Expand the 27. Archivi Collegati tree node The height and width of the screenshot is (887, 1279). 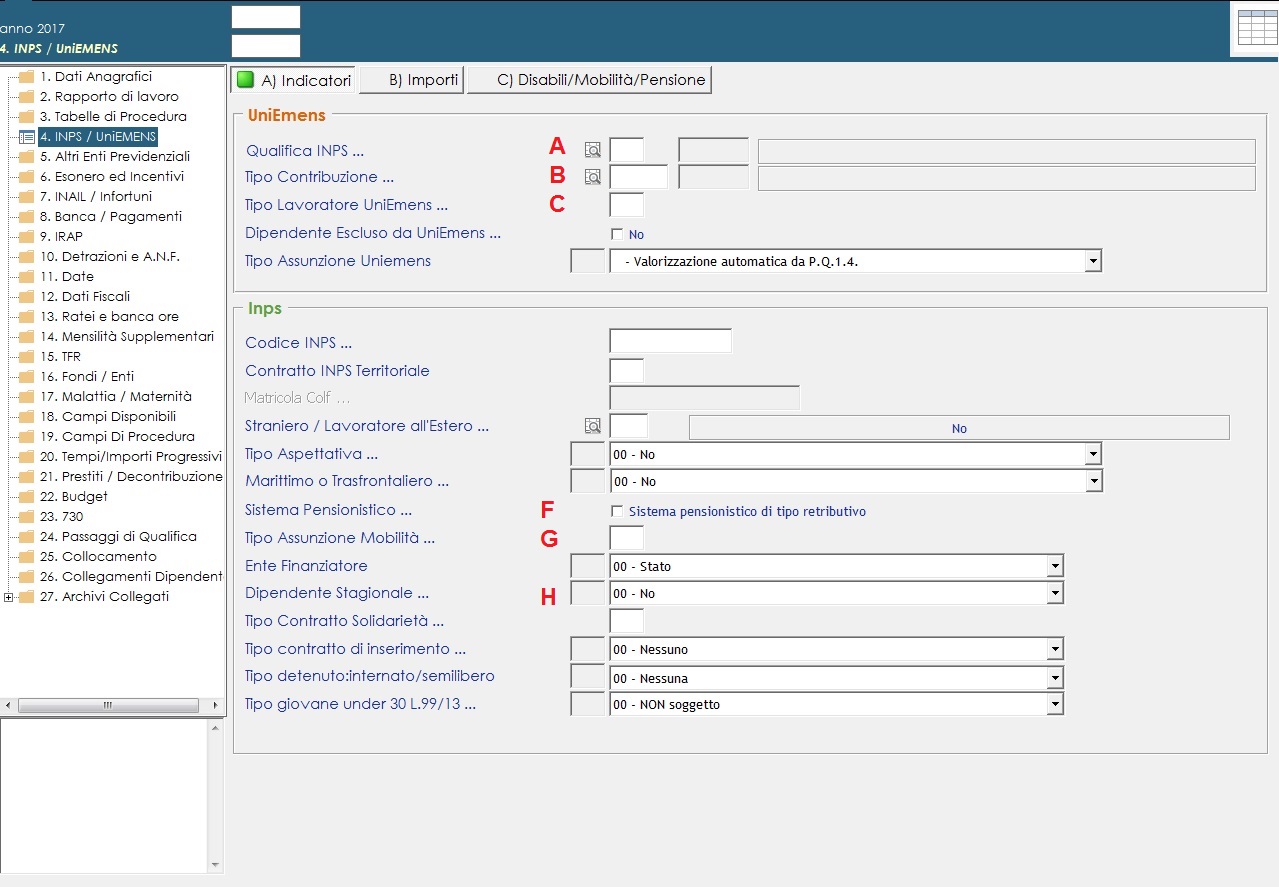point(9,597)
